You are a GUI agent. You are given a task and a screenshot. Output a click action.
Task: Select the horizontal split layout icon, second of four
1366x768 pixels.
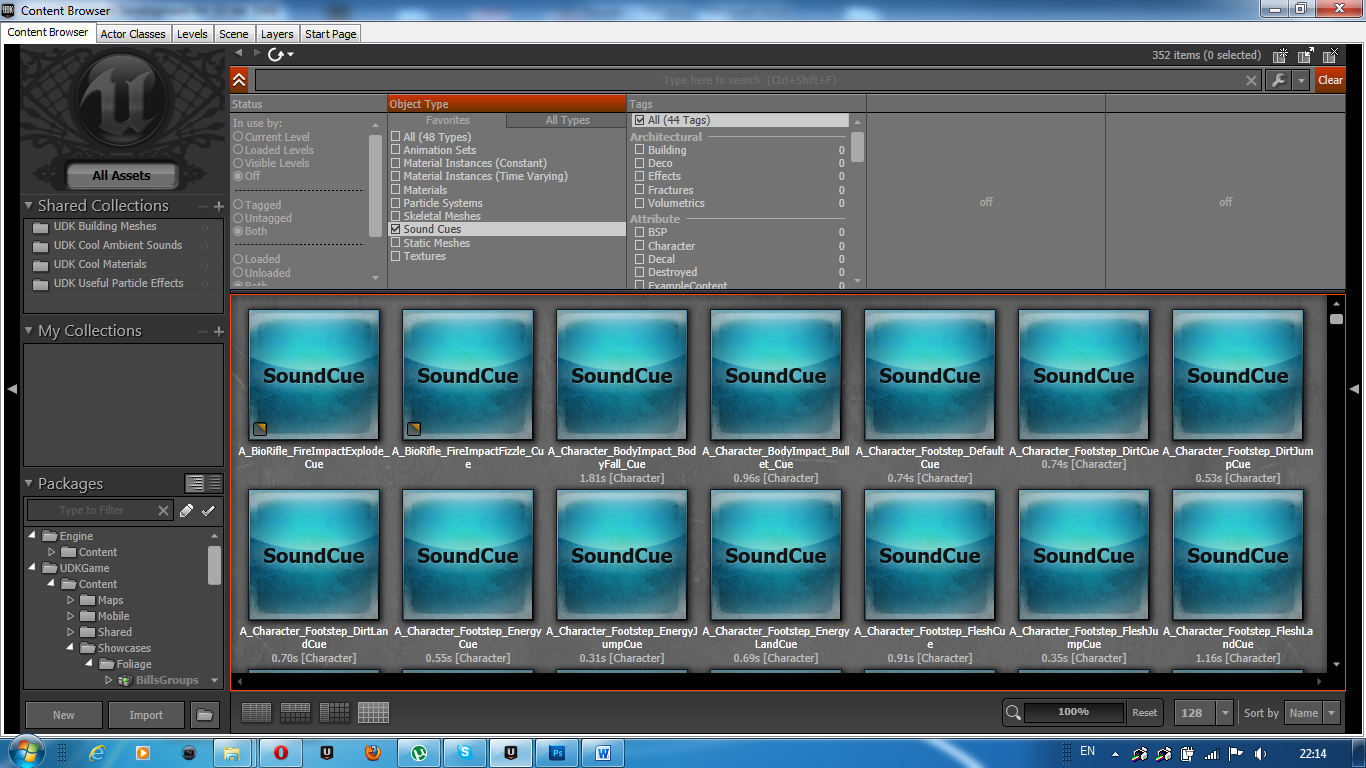tap(295, 712)
